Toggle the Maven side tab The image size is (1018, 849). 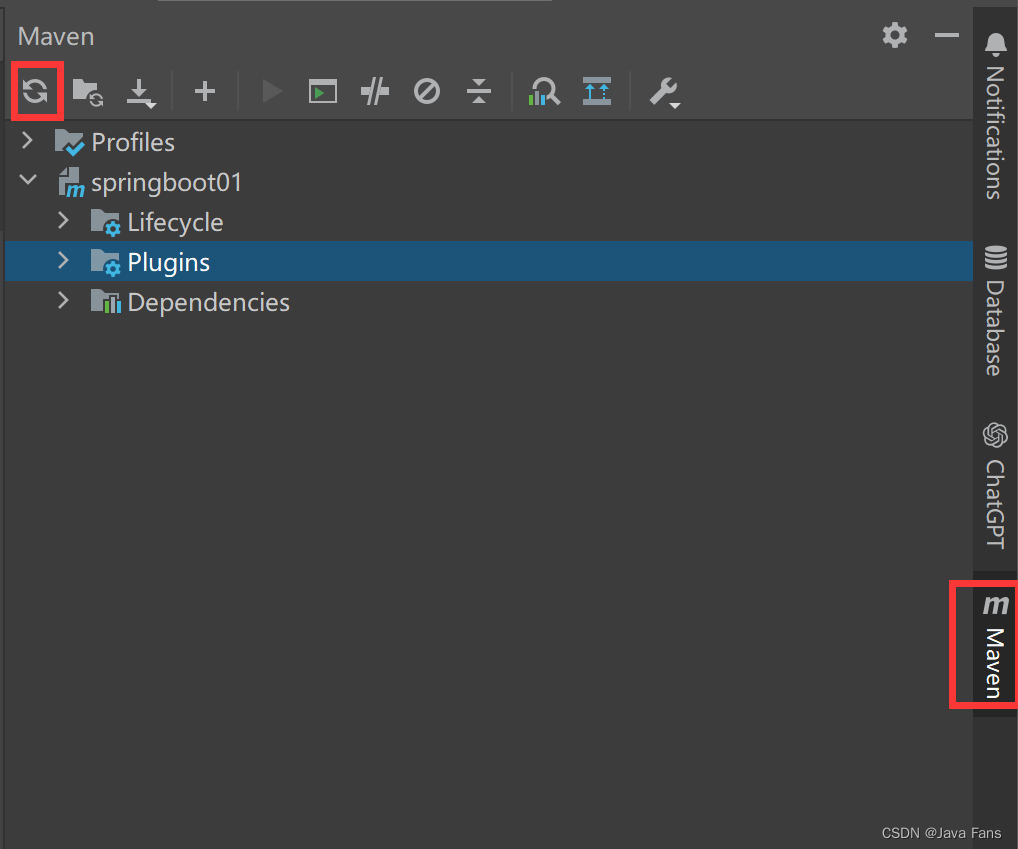click(995, 645)
